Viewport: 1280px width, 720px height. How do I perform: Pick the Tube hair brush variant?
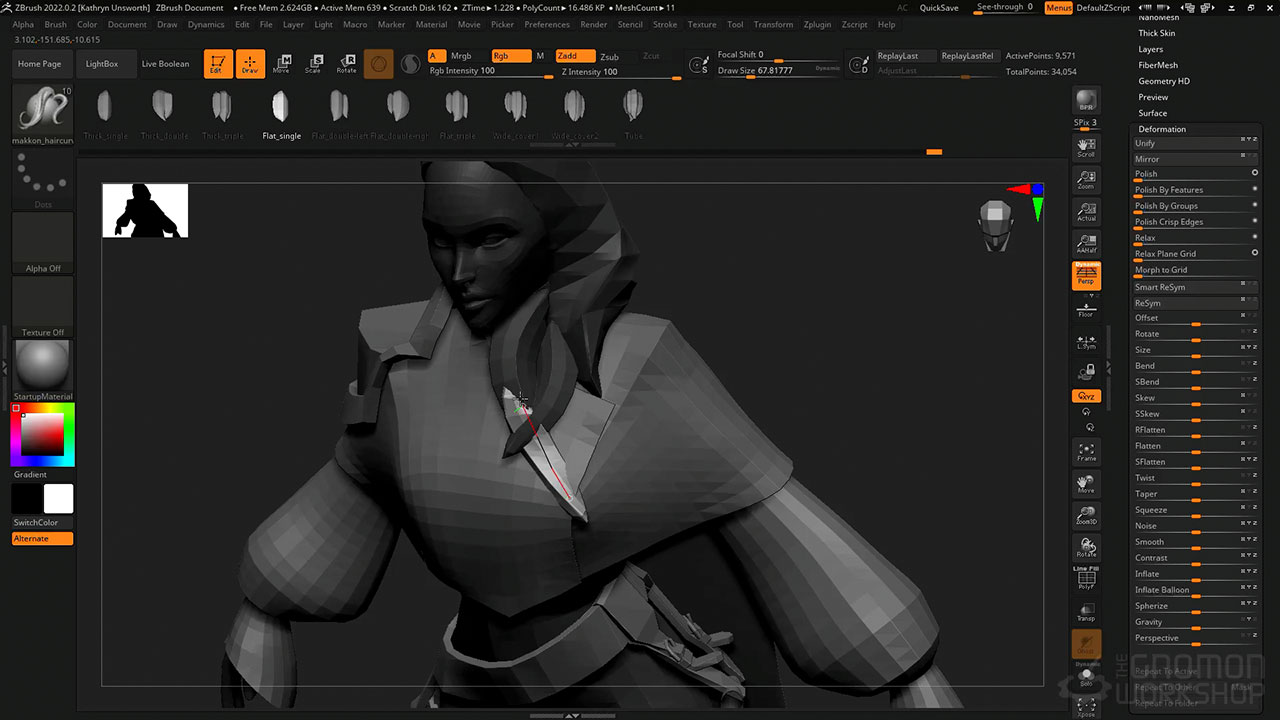point(632,114)
